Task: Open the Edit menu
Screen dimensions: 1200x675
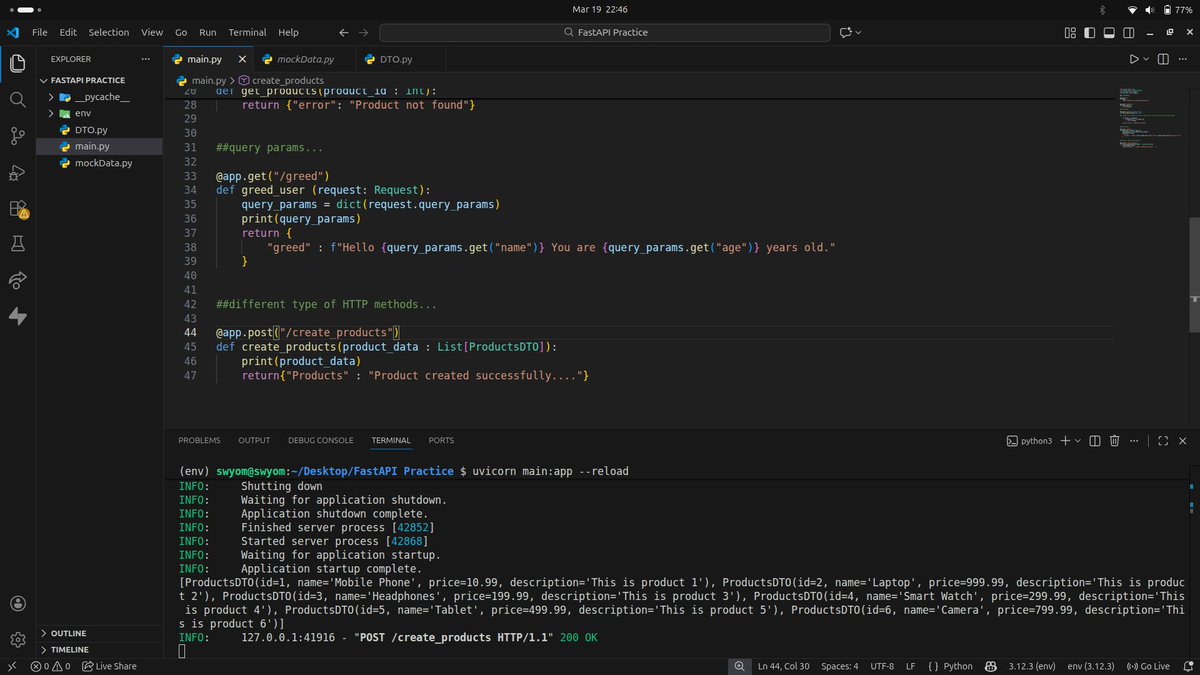Action: [x=68, y=32]
